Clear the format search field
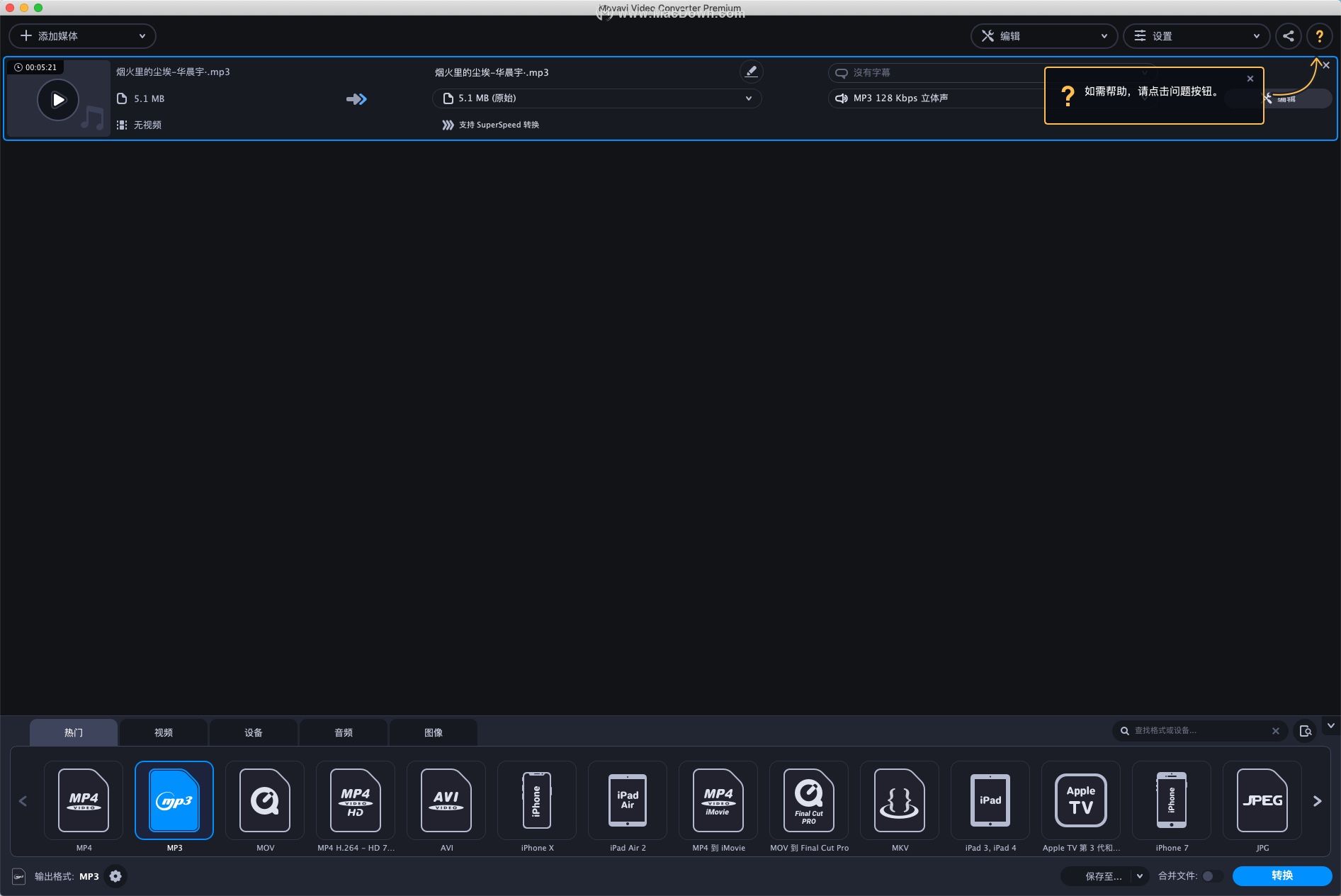The image size is (1341, 896). [1276, 731]
